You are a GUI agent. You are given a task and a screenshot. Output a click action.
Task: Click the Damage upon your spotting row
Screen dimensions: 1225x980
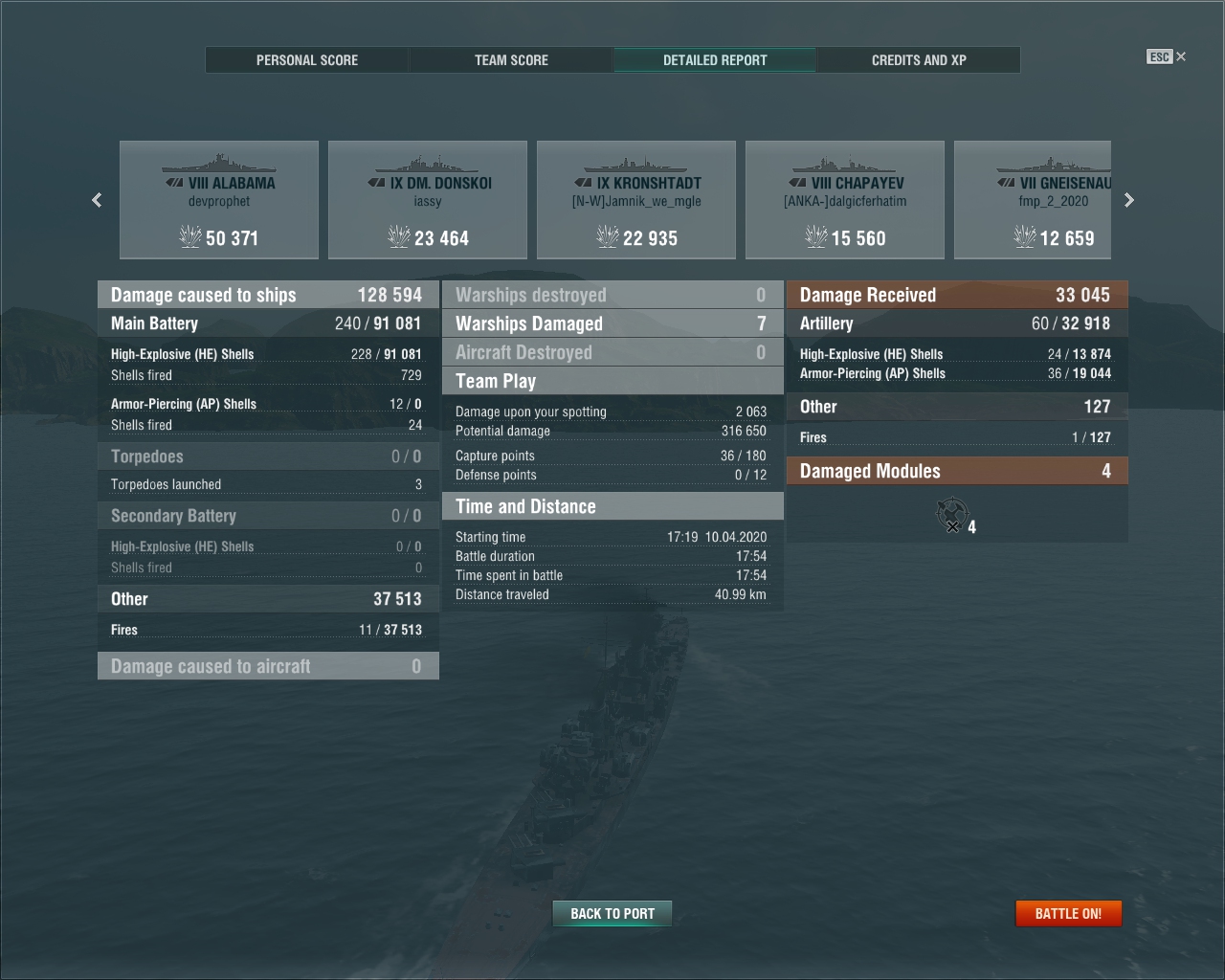click(x=612, y=412)
